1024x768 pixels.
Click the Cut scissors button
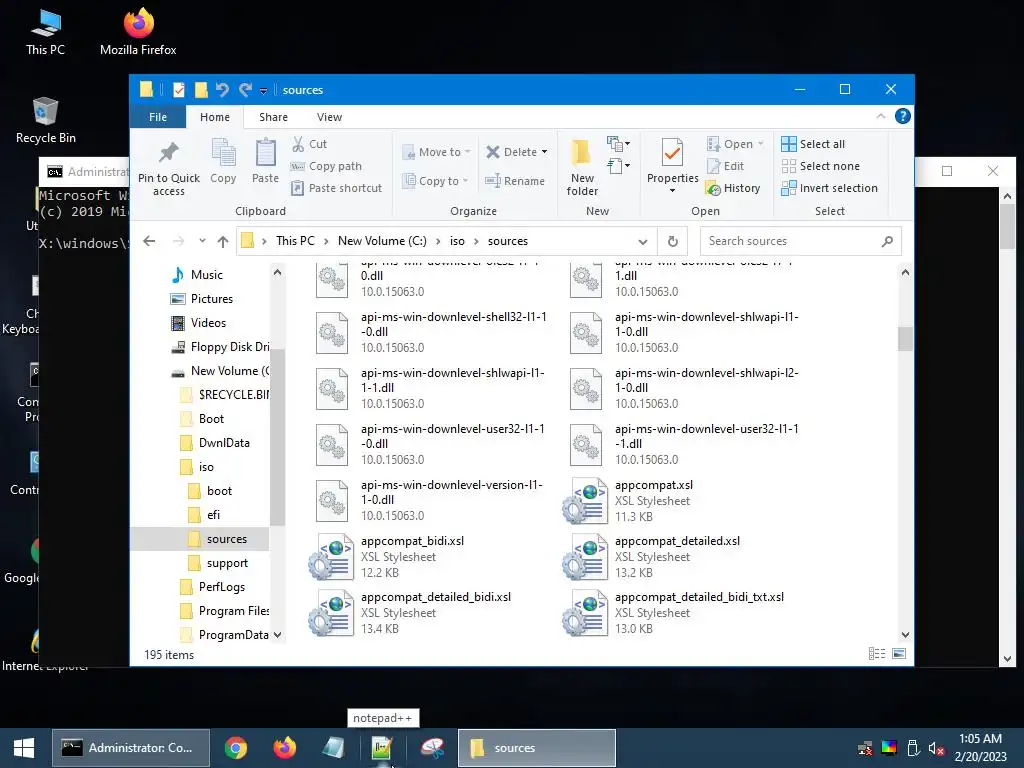309,144
